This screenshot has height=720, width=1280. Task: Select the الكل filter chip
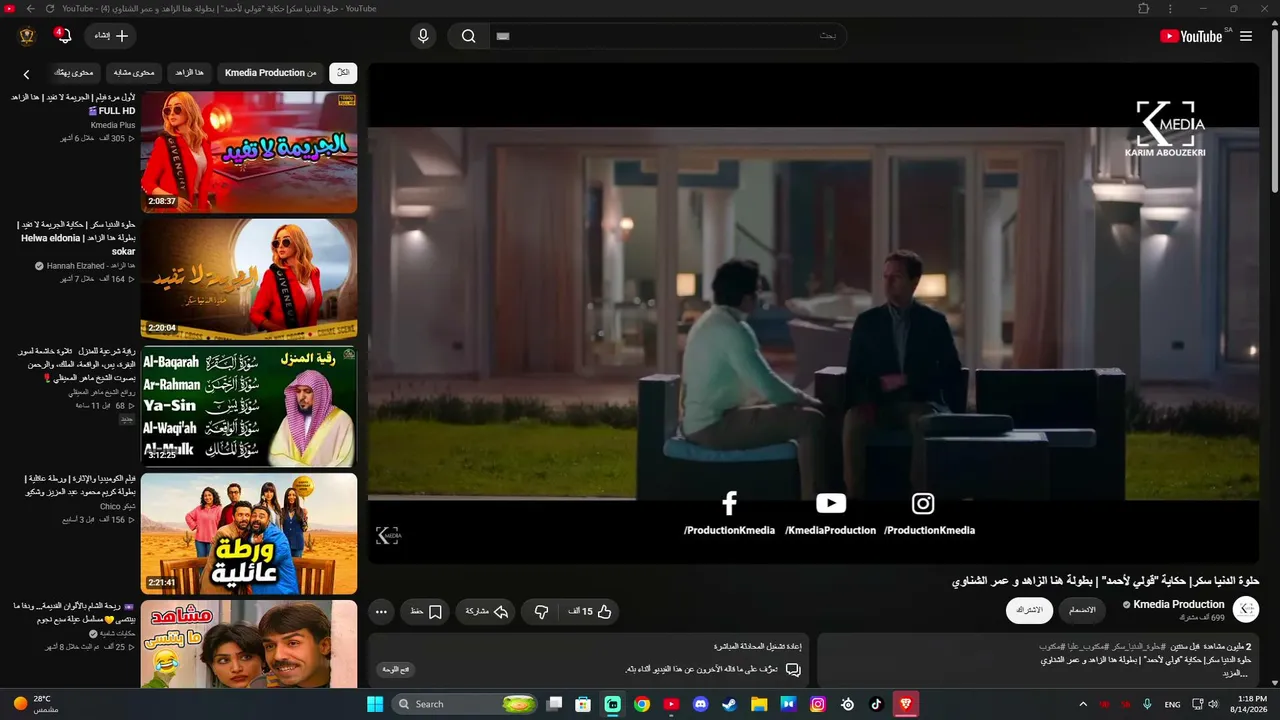(343, 72)
